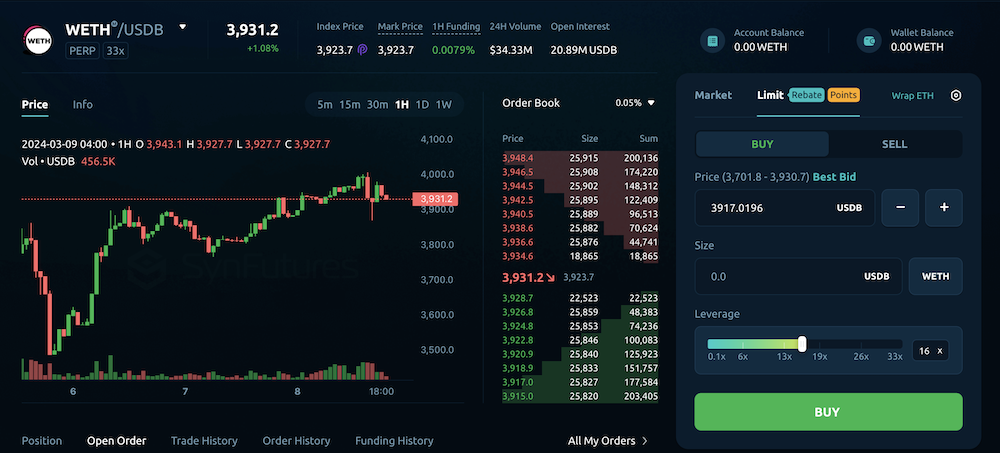Switch to the Price tab
The height and width of the screenshot is (453, 1000).
tap(34, 105)
